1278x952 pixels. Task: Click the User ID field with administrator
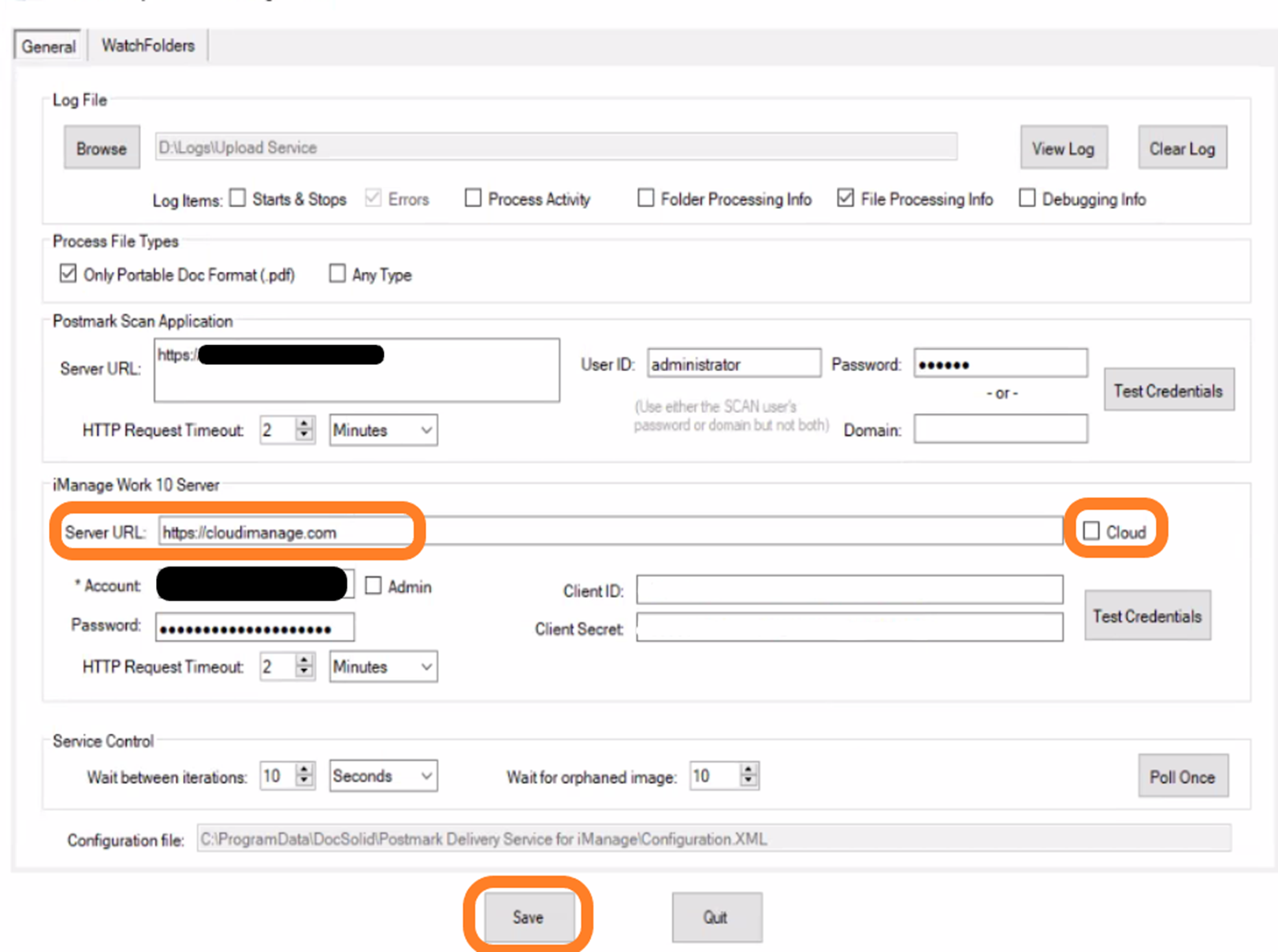tap(734, 364)
